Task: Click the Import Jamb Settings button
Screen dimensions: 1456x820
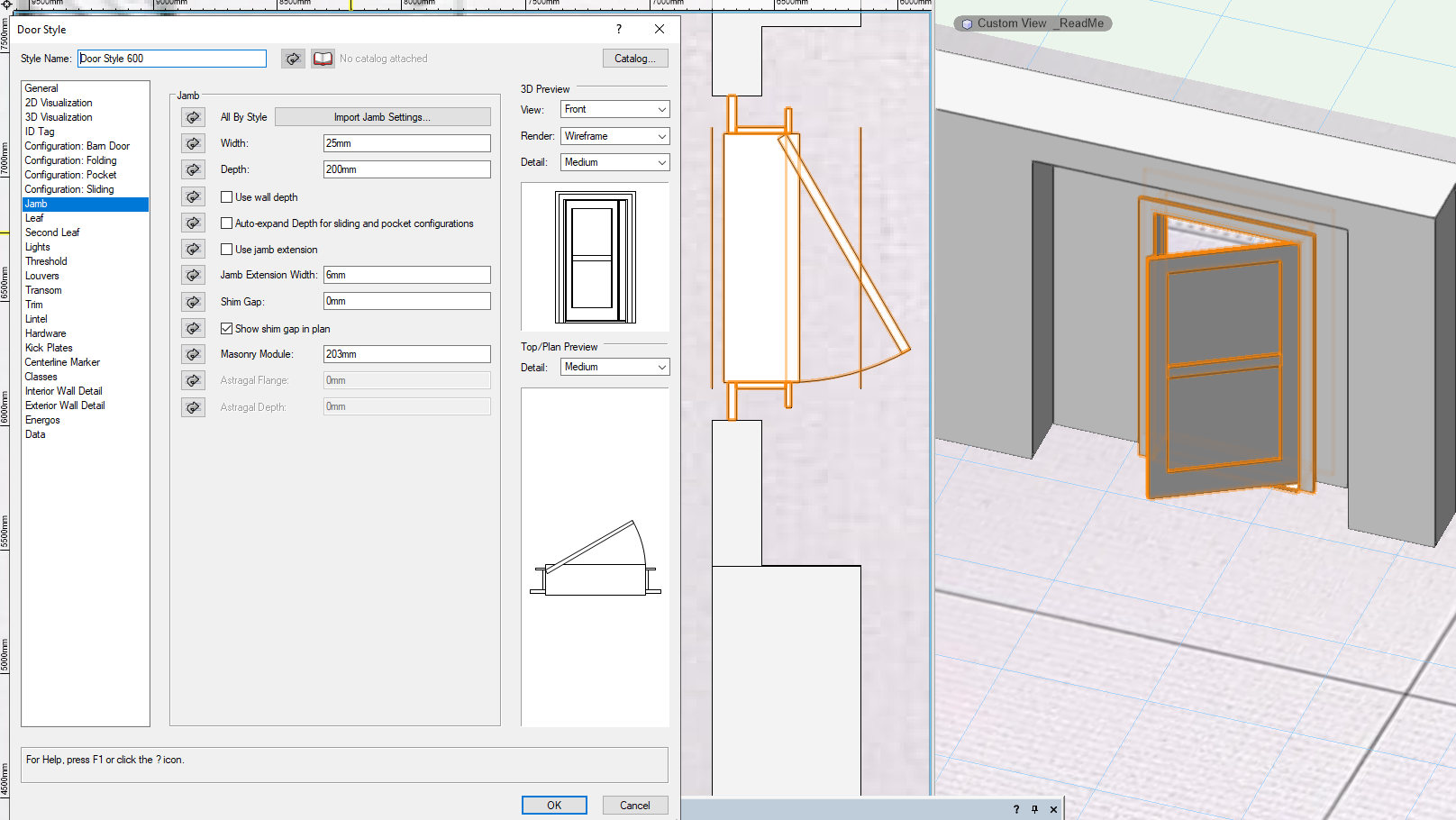Action: [x=381, y=116]
